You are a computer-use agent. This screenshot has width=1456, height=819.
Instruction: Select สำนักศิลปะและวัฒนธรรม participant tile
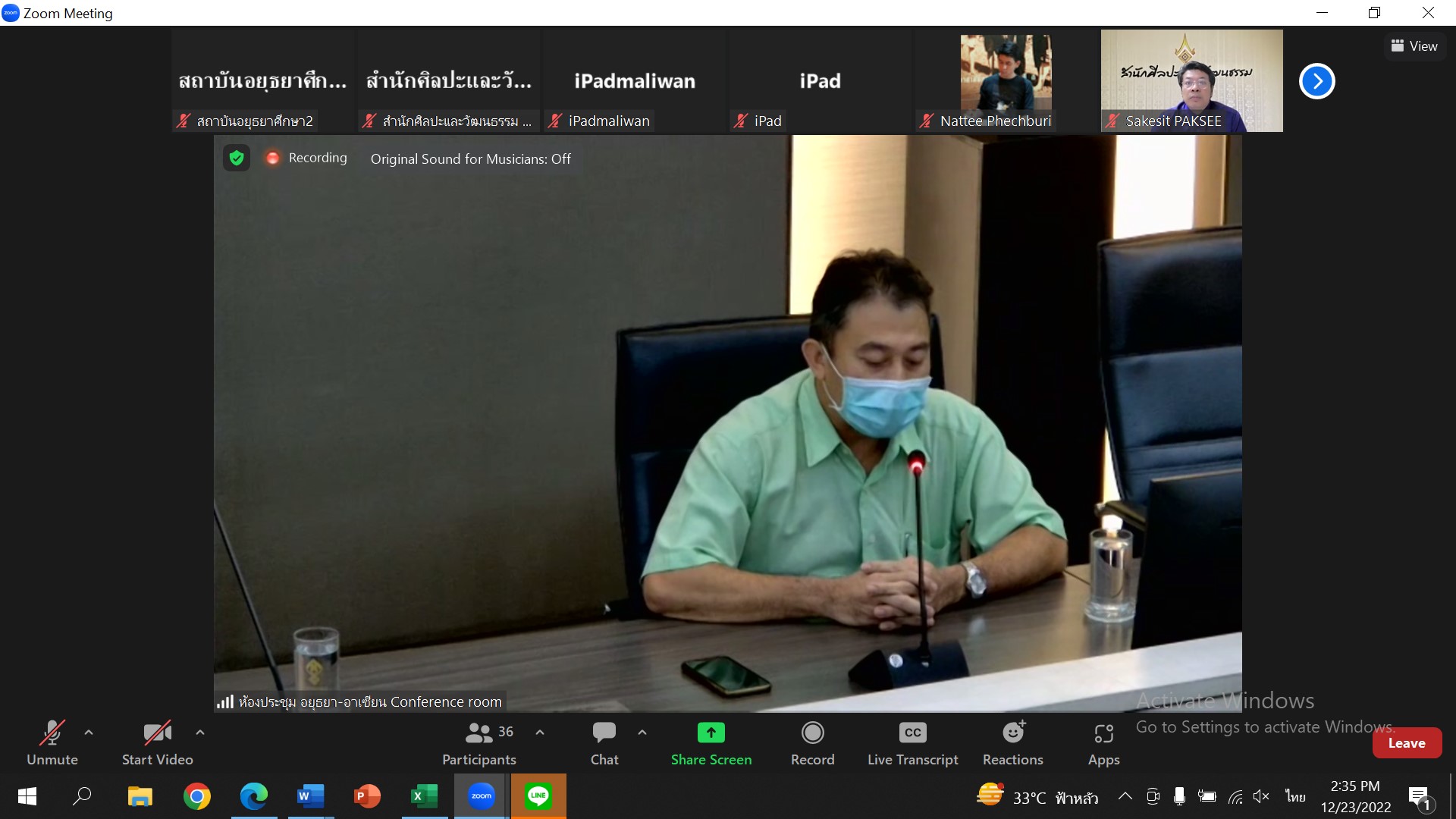[x=449, y=80]
